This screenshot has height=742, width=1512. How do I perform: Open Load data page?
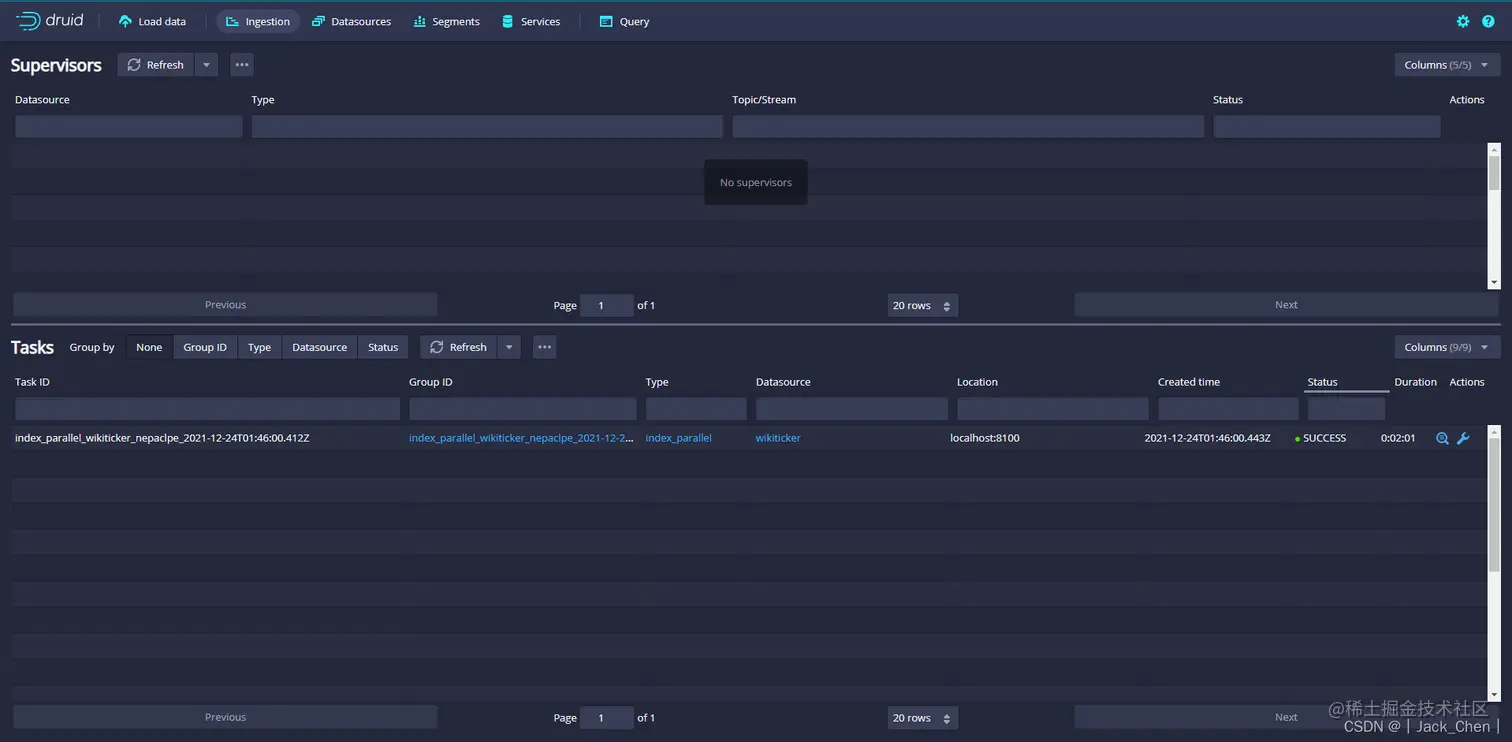pyautogui.click(x=152, y=21)
